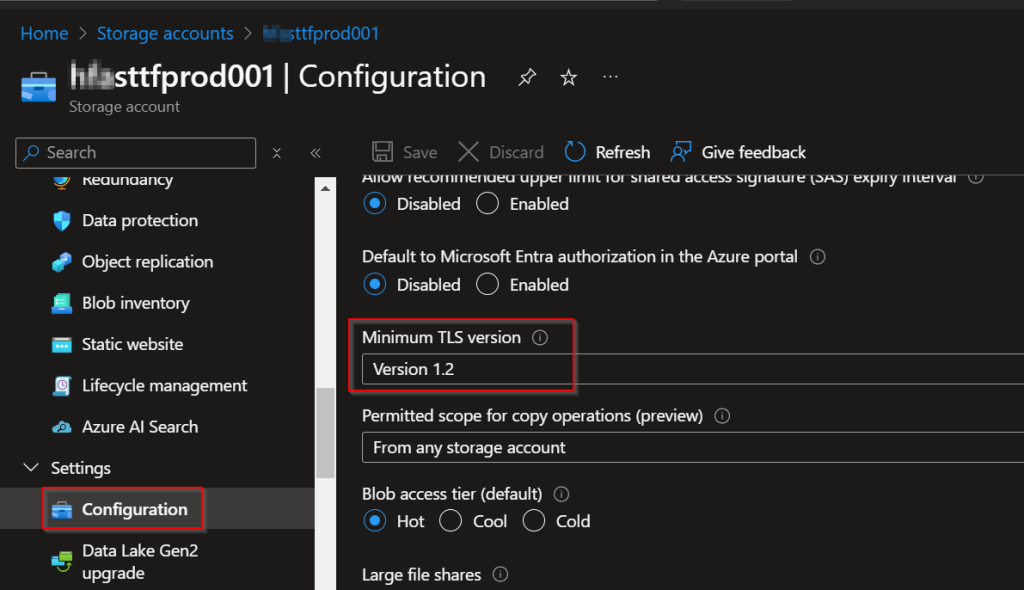
Task: Select Configuration in sidebar
Action: pyautogui.click(x=135, y=510)
